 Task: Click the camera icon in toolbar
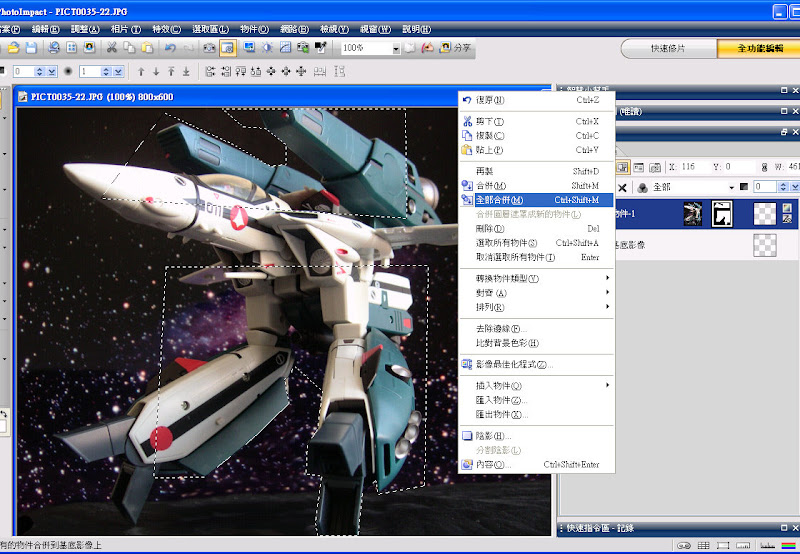[209, 48]
